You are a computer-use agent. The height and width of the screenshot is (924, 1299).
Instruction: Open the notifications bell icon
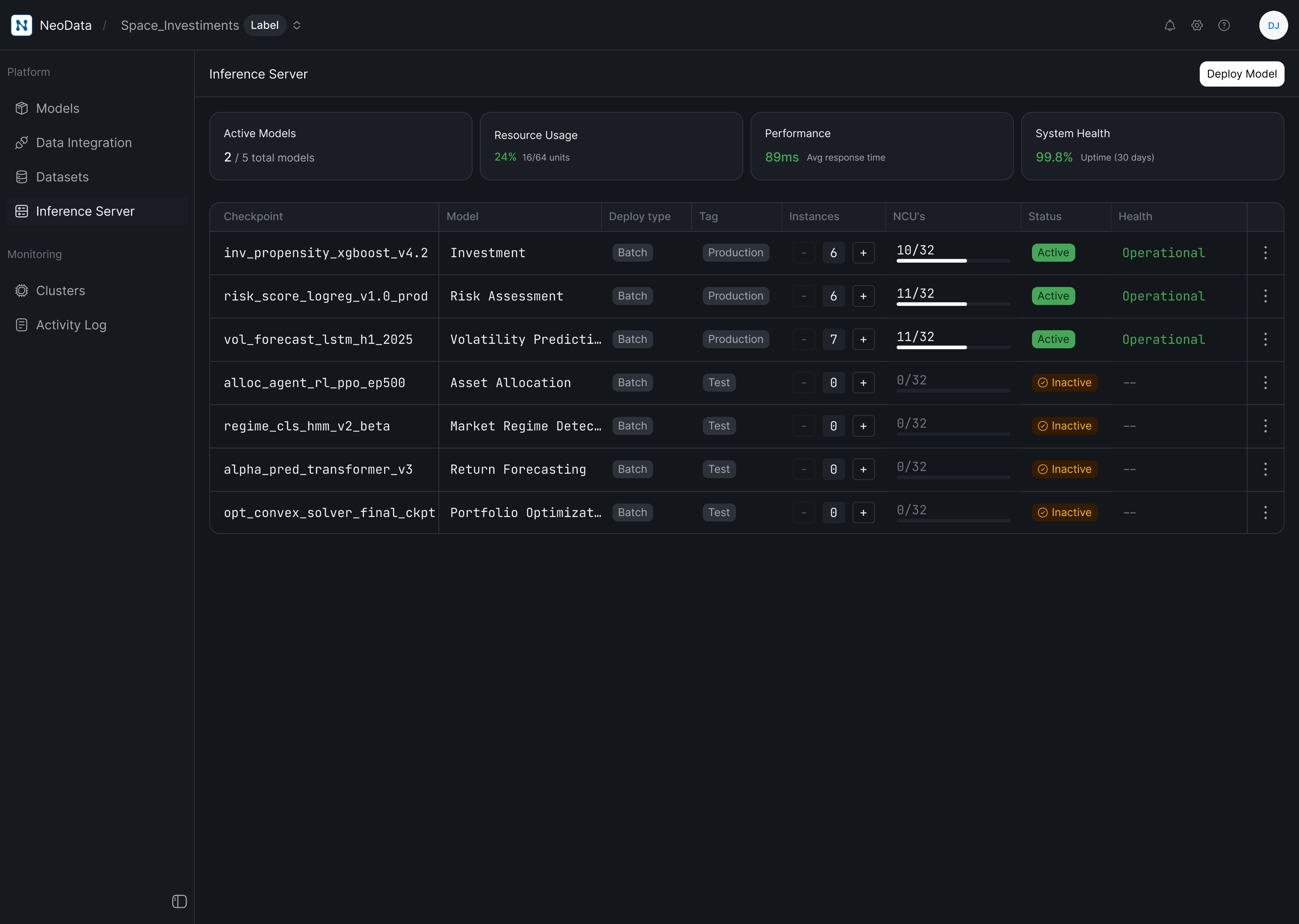point(1169,26)
